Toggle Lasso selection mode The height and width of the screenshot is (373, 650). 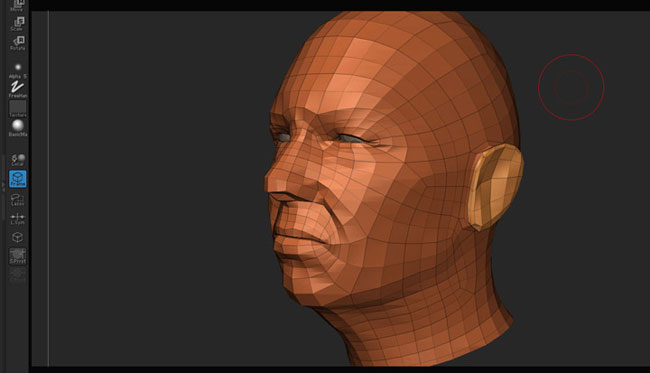coord(17,200)
